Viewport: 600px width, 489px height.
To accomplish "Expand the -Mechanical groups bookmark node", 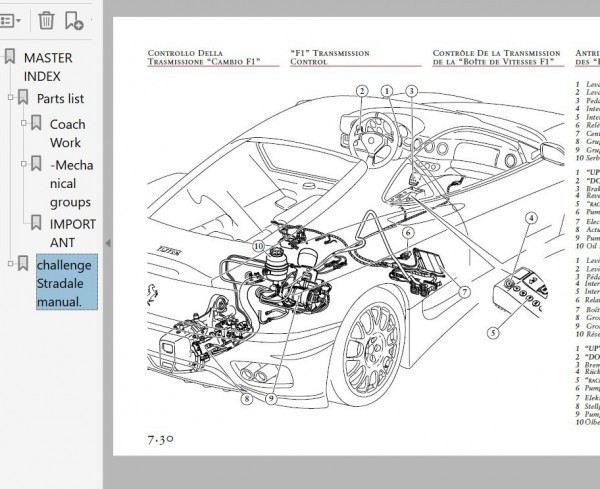I will pos(24,163).
